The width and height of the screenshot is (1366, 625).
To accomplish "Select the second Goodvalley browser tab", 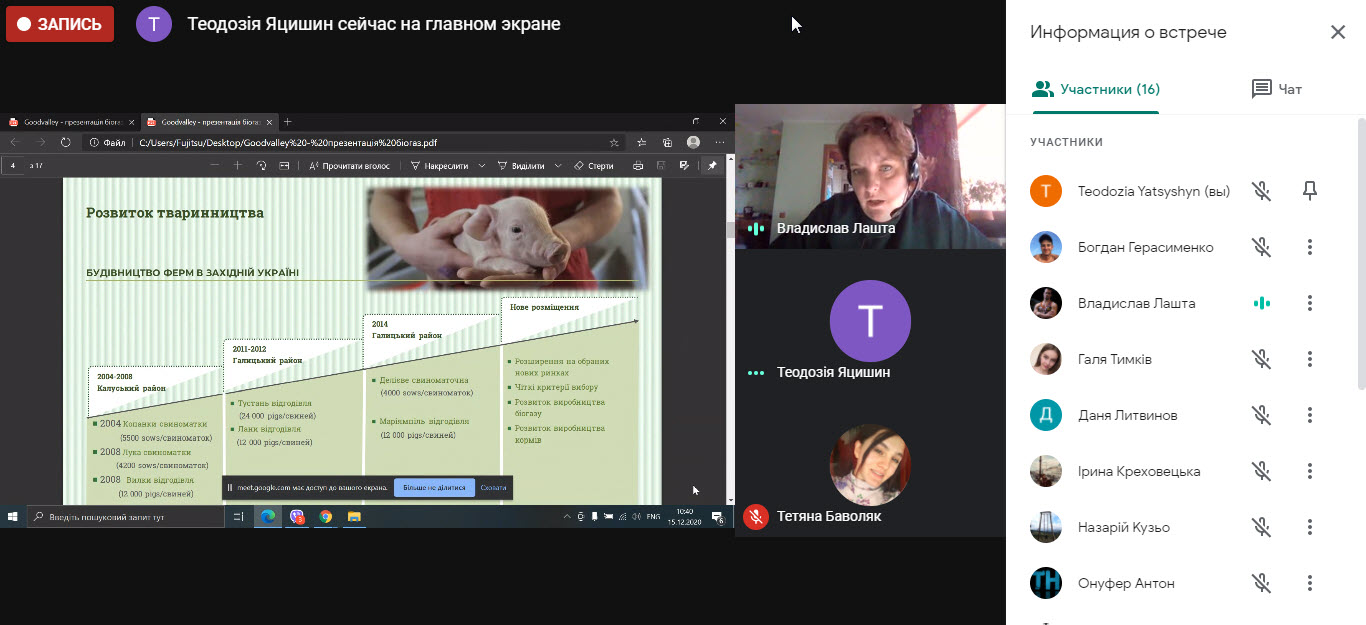I will [208, 121].
